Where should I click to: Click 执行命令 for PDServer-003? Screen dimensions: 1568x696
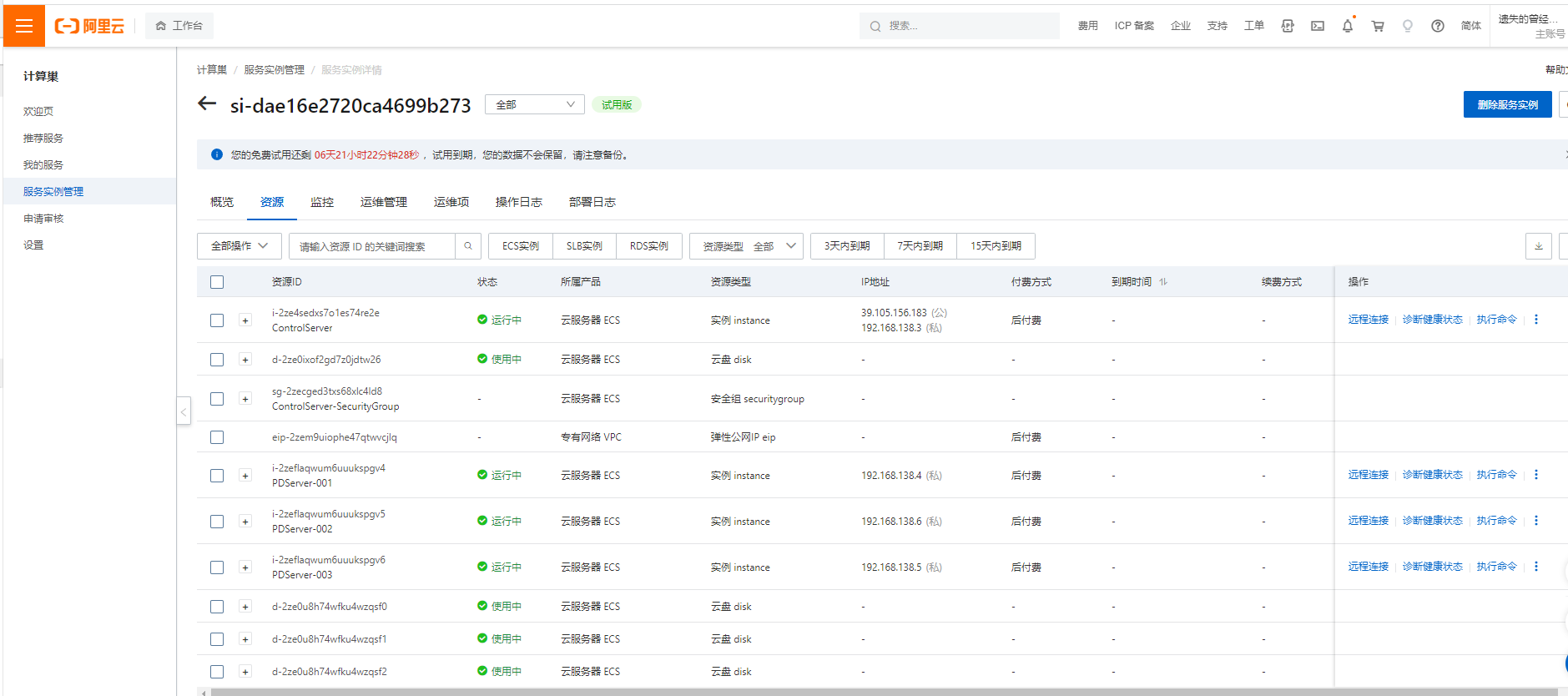coord(1497,567)
